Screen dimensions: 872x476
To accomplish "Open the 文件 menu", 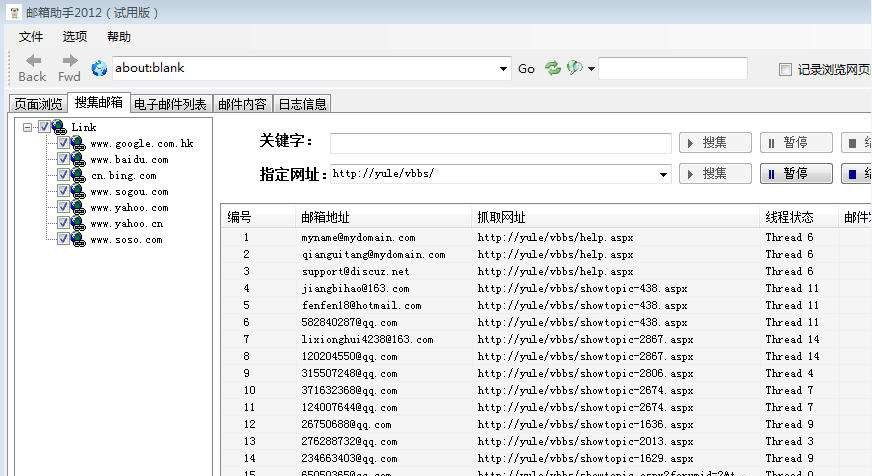I will click(31, 37).
